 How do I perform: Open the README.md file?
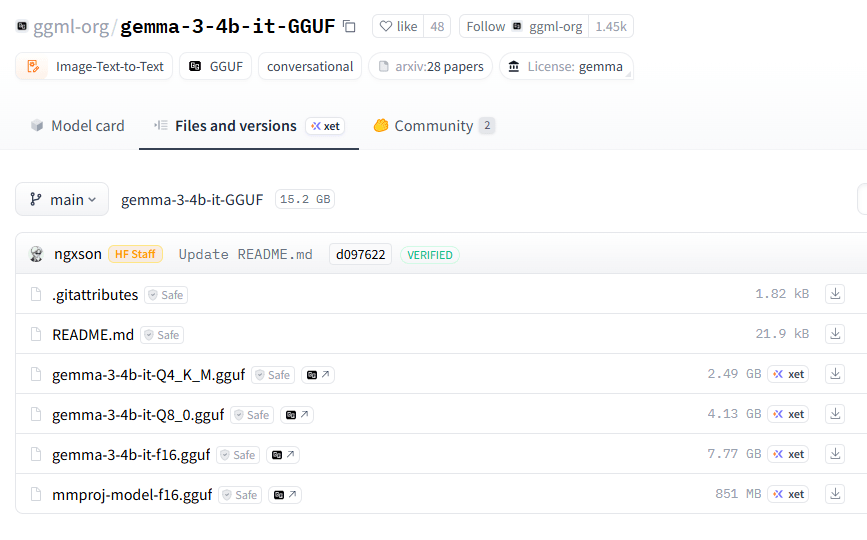(93, 335)
